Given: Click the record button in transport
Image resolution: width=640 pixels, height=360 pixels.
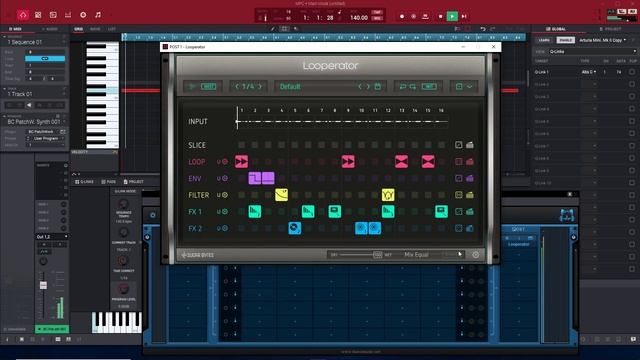Looking at the screenshot, I should (402, 16).
